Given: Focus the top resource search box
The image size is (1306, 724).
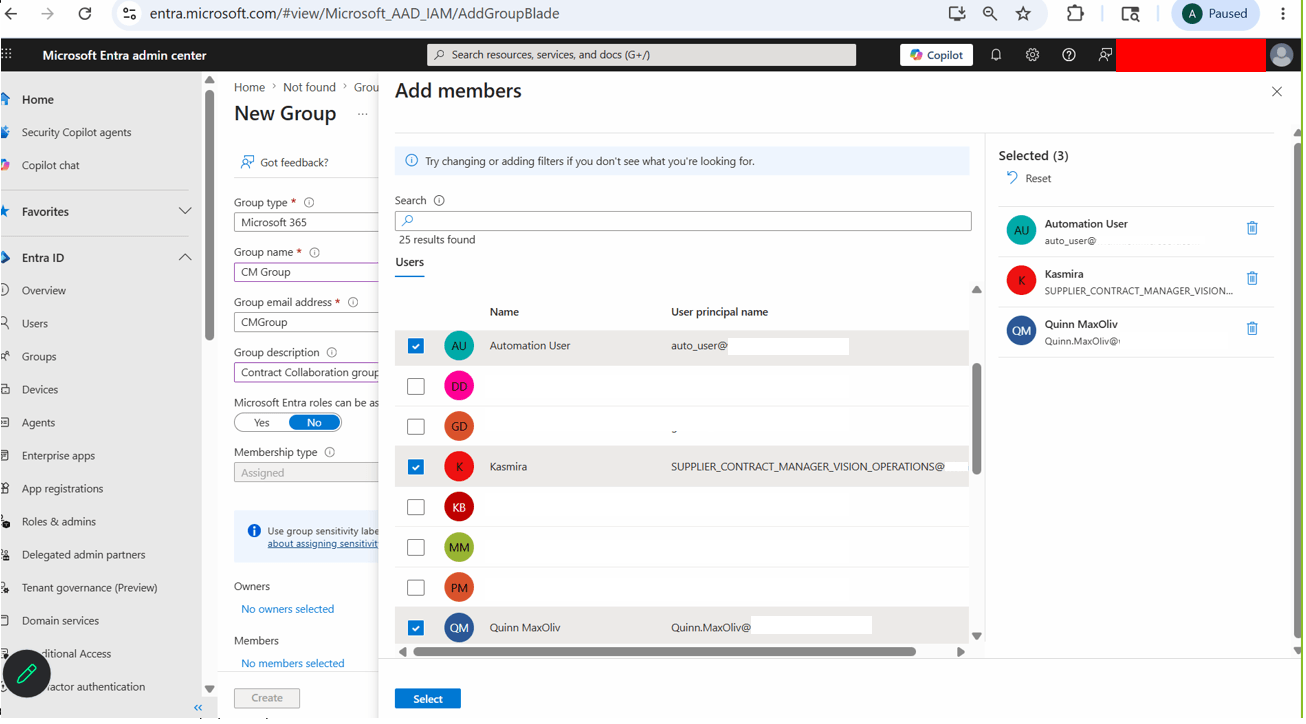Looking at the screenshot, I should click(x=642, y=55).
